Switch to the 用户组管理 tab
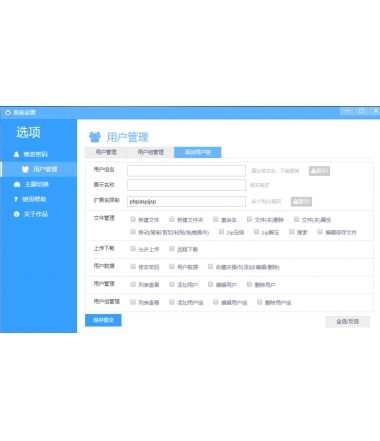This screenshot has height=441, width=380. click(150, 152)
